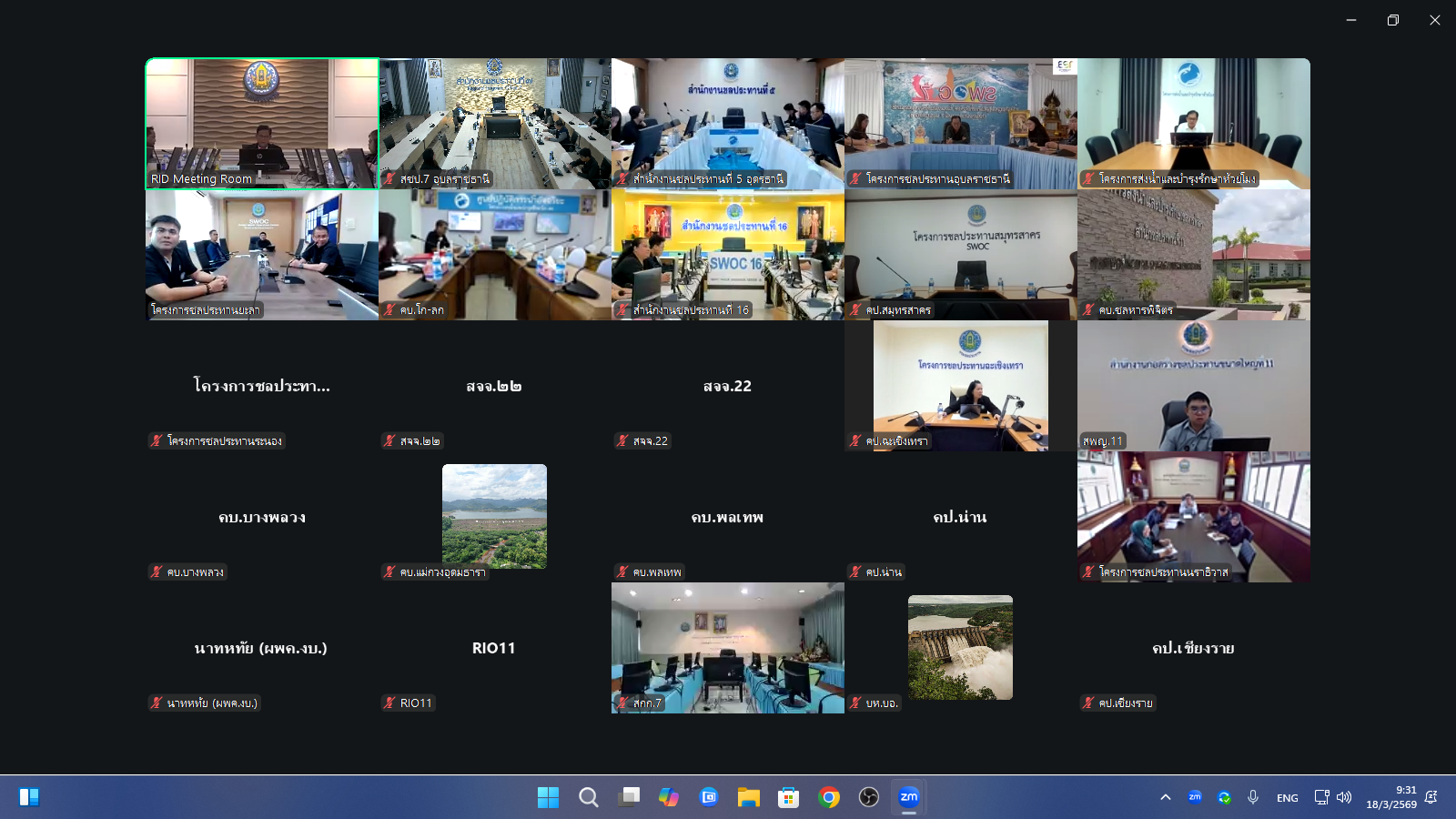Click the Zoom icon in the system tray
Viewport: 1456px width, 819px height.
(1195, 797)
